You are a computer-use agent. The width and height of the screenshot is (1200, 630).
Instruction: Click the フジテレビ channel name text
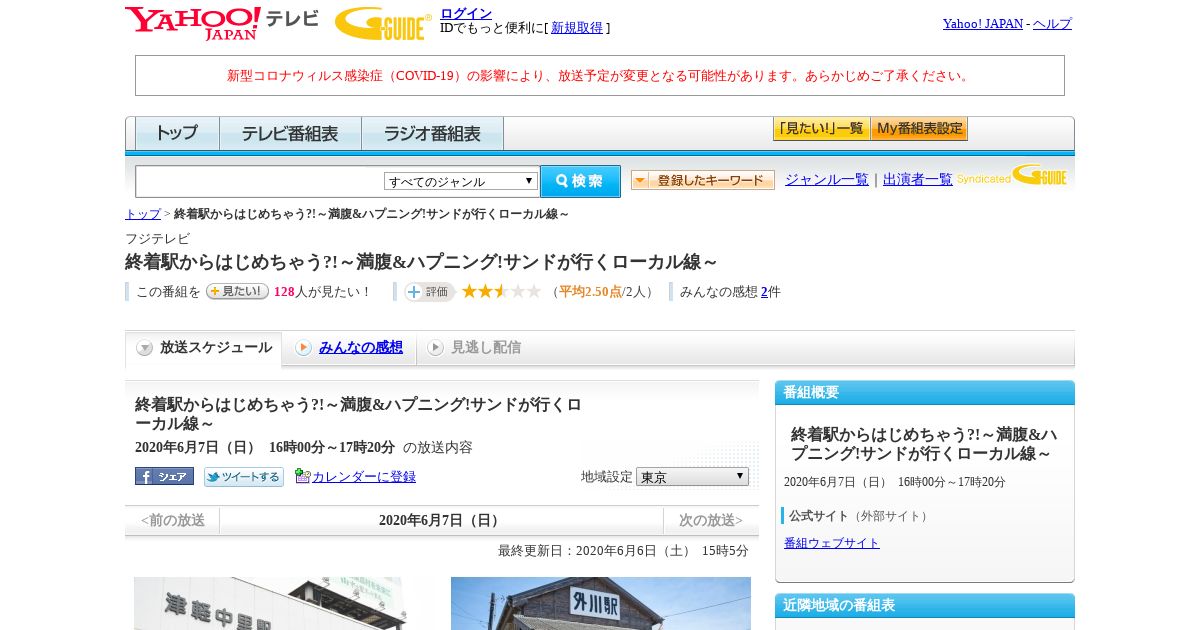pyautogui.click(x=157, y=238)
